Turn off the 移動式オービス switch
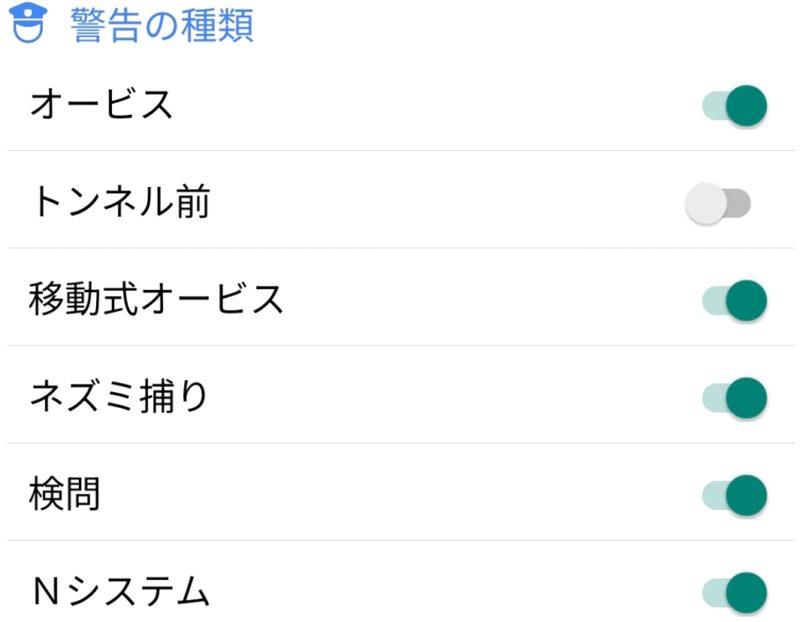Image resolution: width=800 pixels, height=622 pixels. coord(735,300)
